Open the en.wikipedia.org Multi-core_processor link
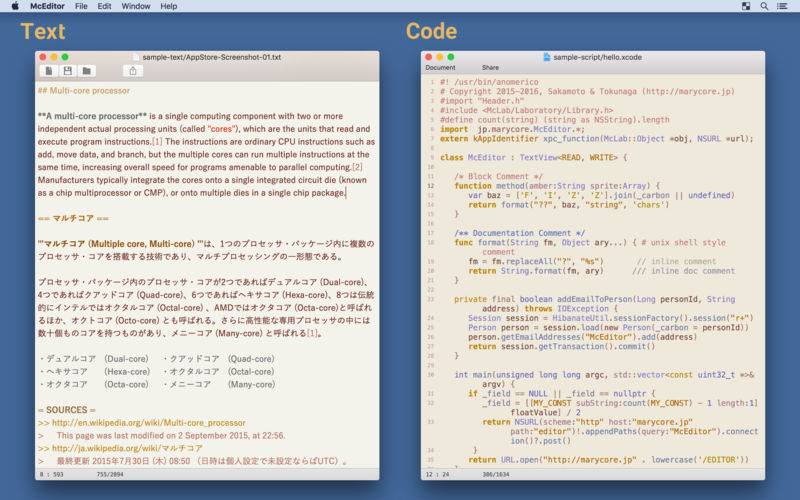The width and height of the screenshot is (800, 500). pyautogui.click(x=148, y=422)
